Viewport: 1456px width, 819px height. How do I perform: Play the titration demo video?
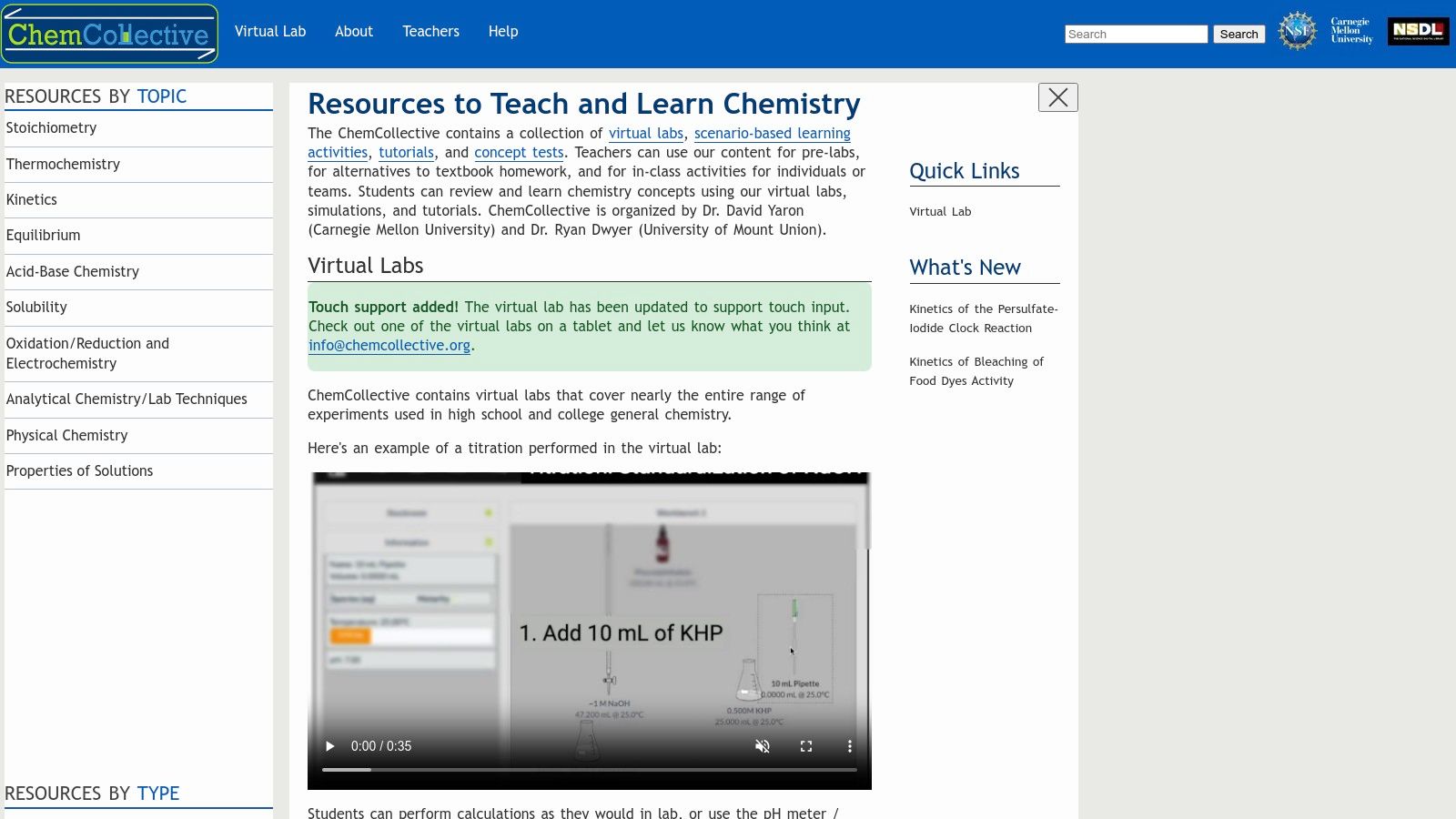tap(329, 745)
